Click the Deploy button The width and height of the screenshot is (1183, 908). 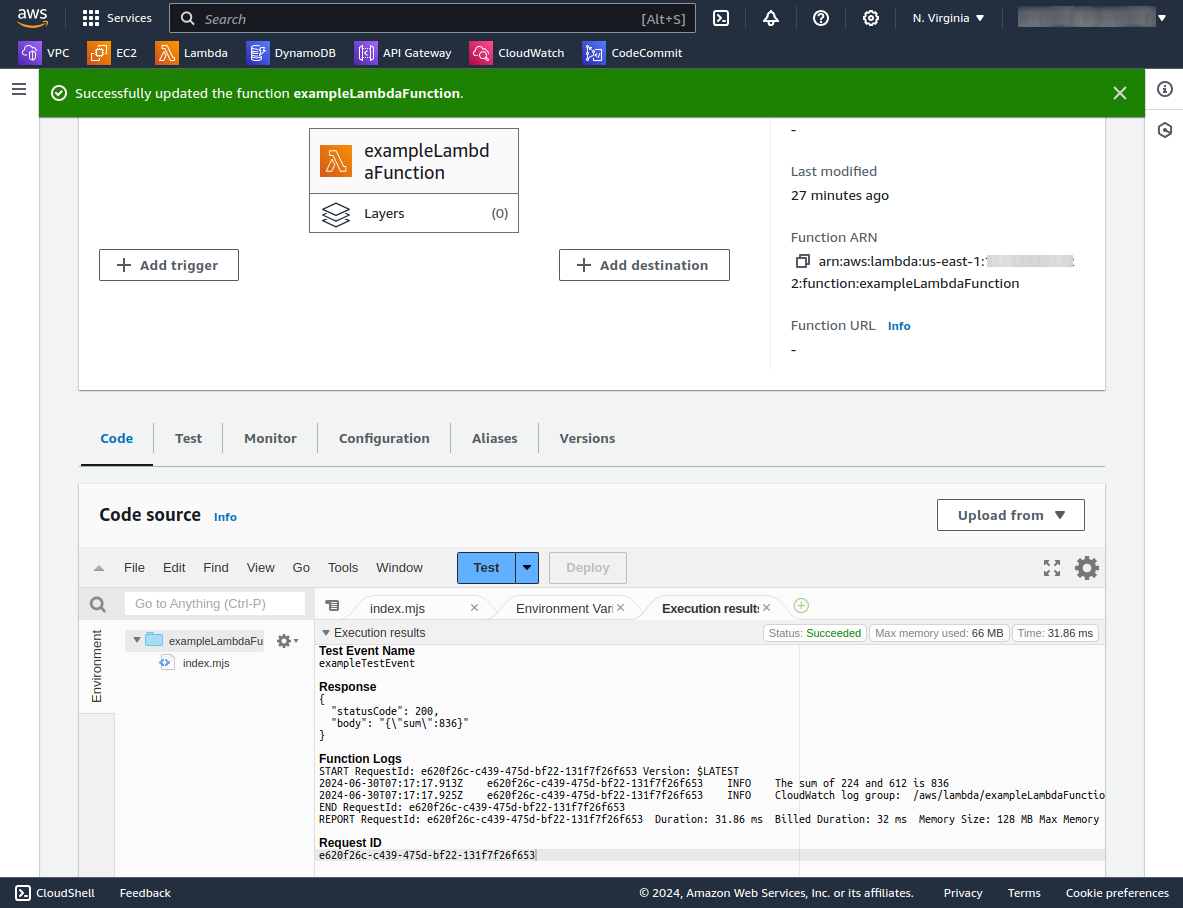pyautogui.click(x=587, y=567)
